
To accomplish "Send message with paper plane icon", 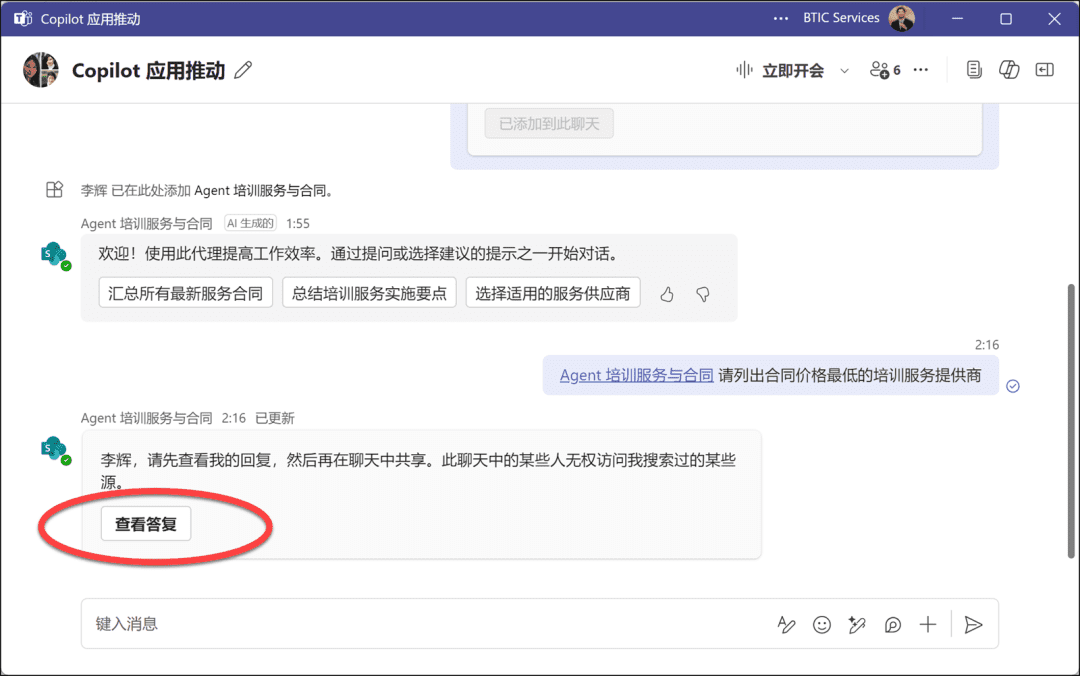I will [x=973, y=625].
